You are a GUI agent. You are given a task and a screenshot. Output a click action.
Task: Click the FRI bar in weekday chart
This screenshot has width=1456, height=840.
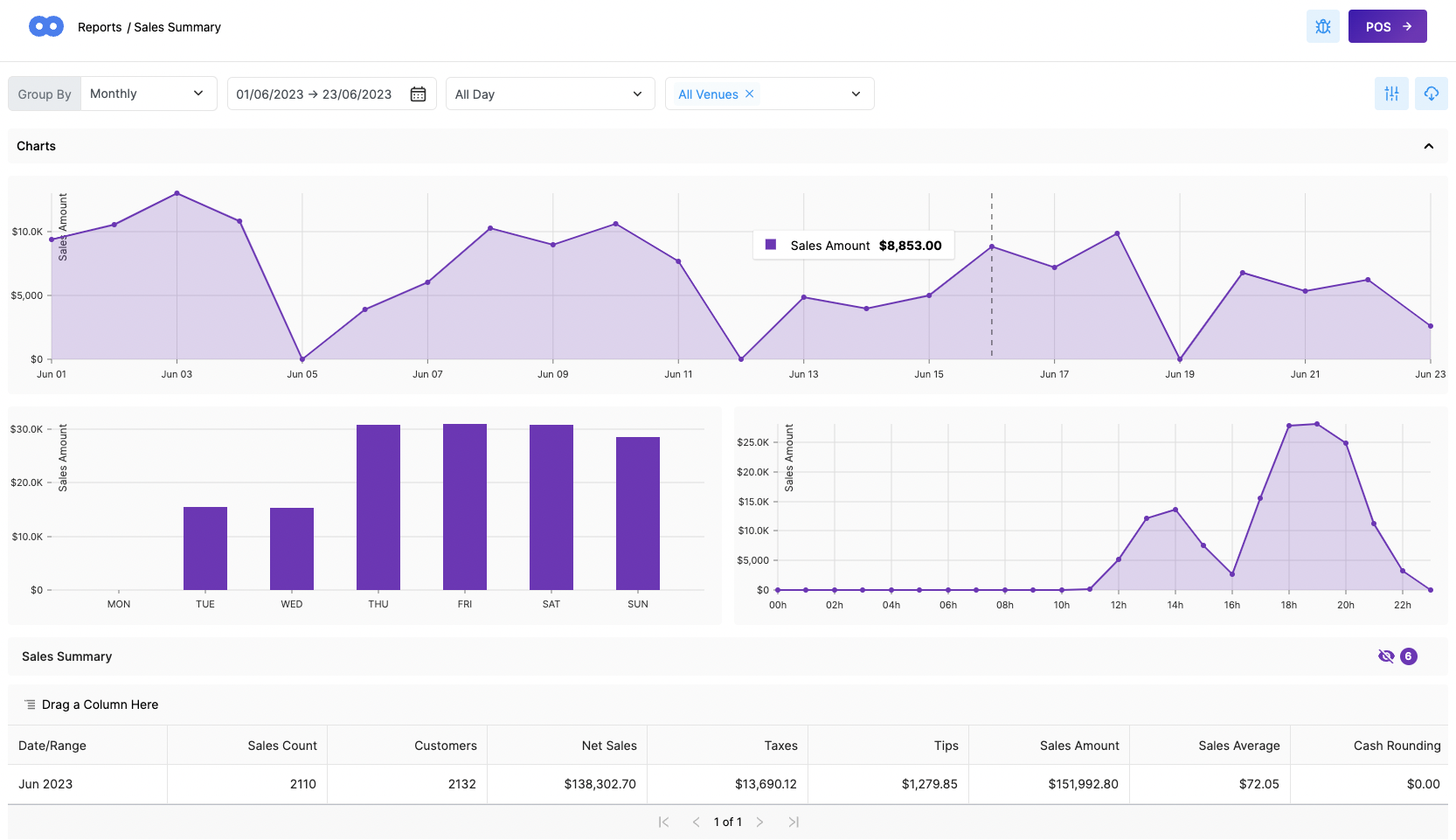click(x=465, y=507)
